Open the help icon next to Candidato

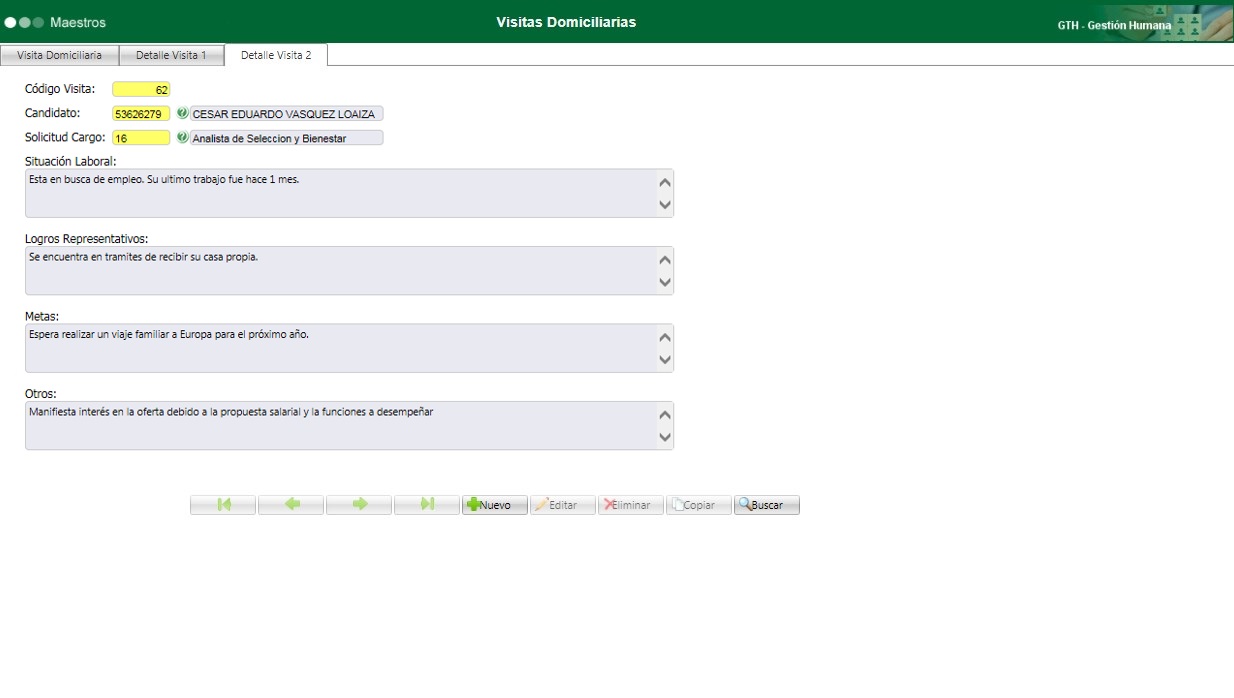click(182, 113)
